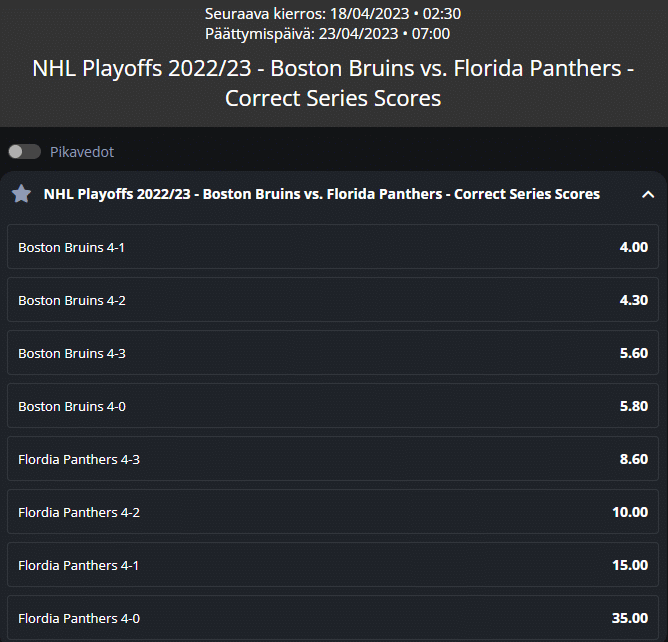
Task: Toggle the Pikavedot switch
Action: point(25,152)
